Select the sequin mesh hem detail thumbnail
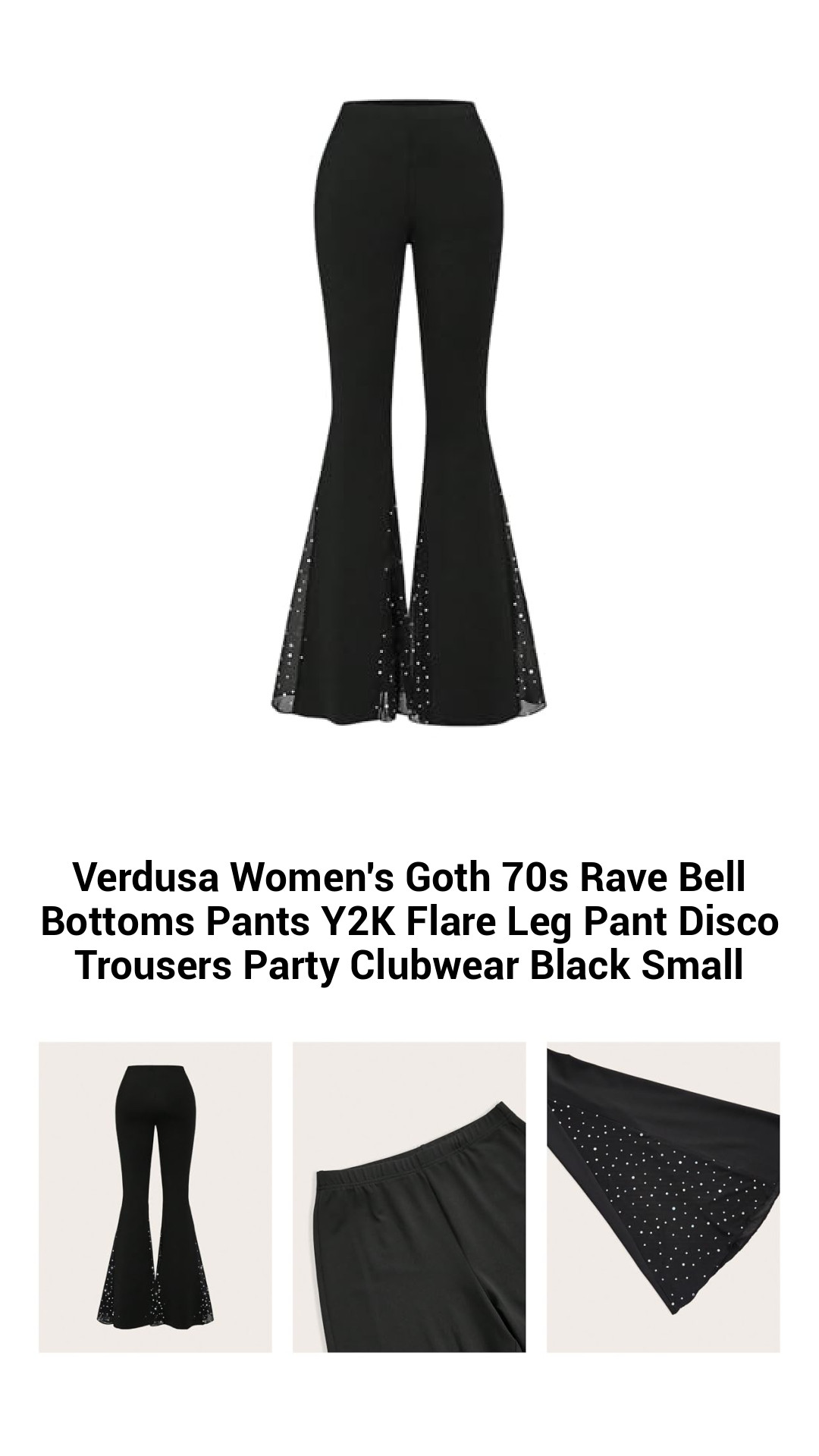The image size is (819, 1456). coord(664,1197)
